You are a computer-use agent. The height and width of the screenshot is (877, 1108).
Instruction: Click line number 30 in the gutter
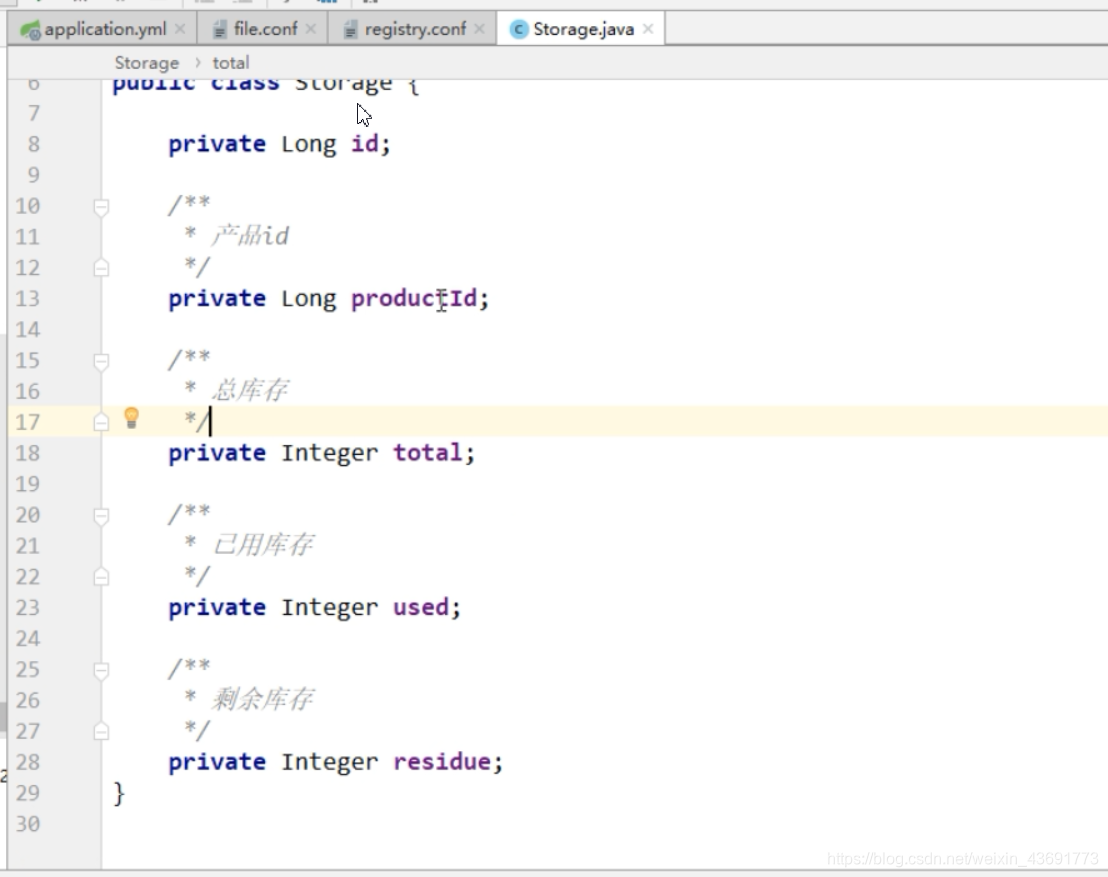click(x=28, y=824)
